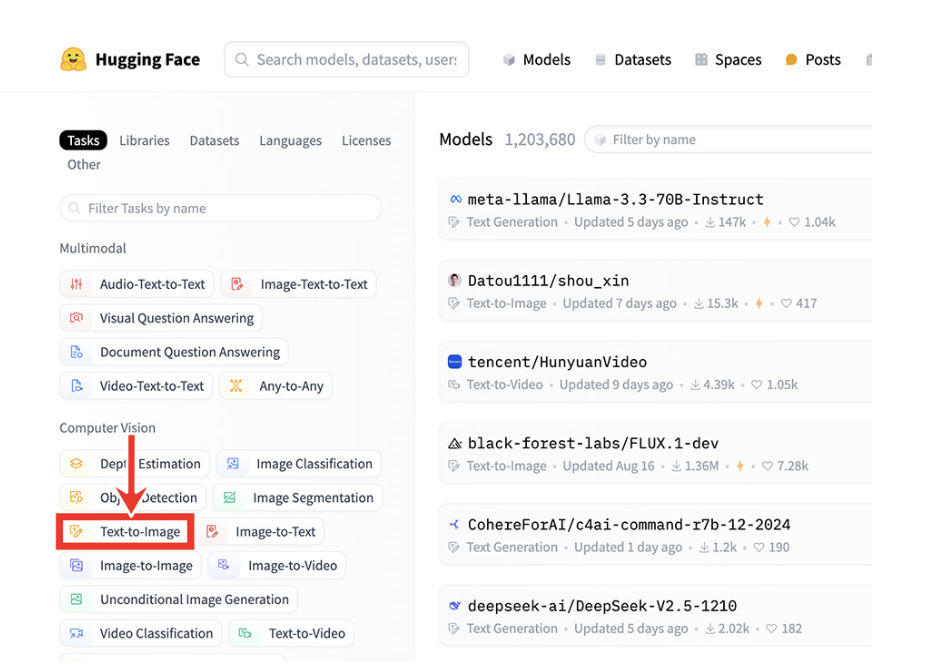Click the Image-Text-to-Text task icon
The image size is (938, 664).
point(237,284)
